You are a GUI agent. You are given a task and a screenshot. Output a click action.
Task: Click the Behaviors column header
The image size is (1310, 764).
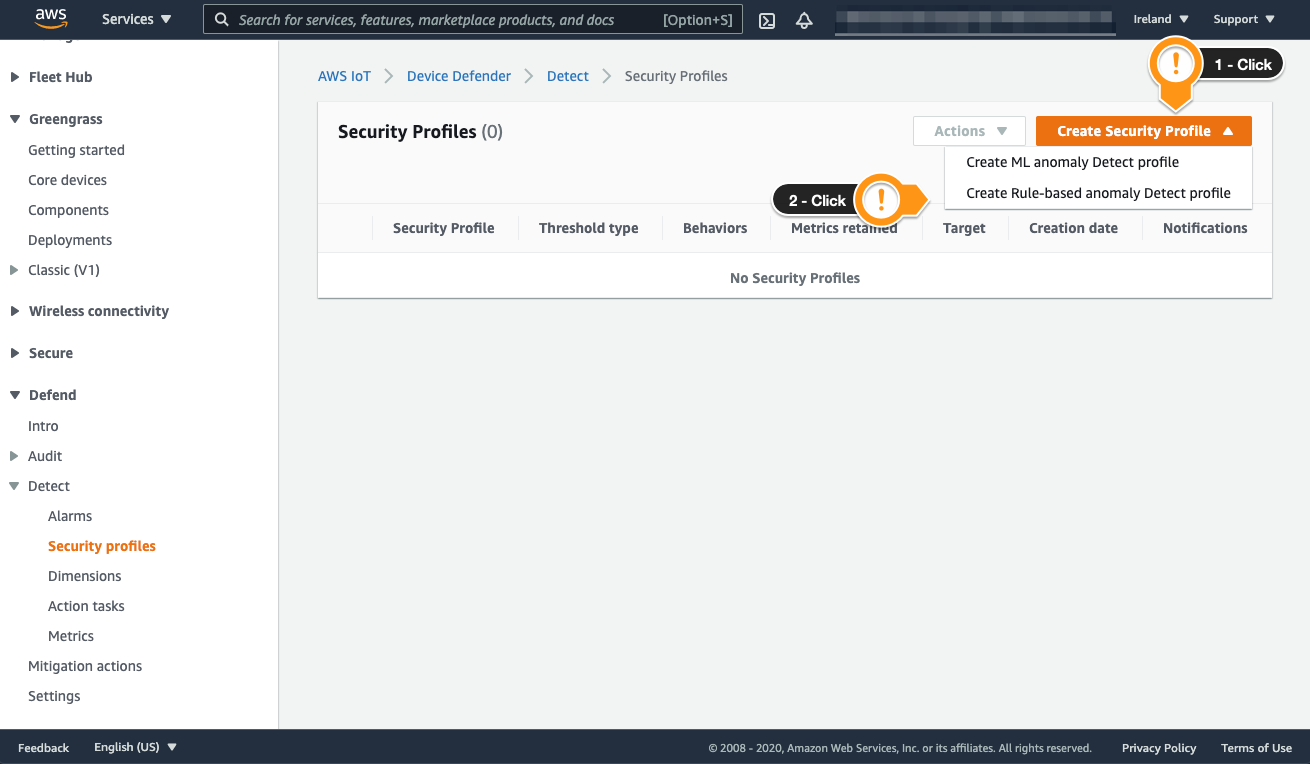point(715,228)
